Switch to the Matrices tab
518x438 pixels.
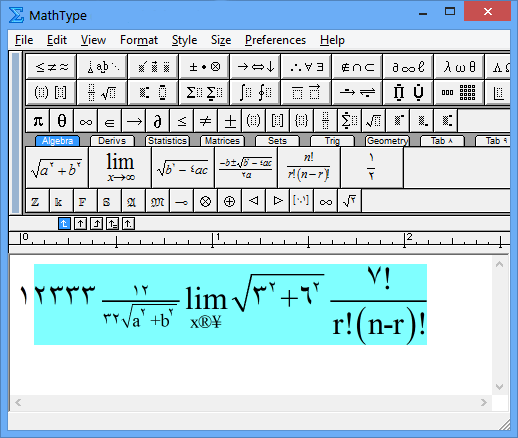pos(222,141)
